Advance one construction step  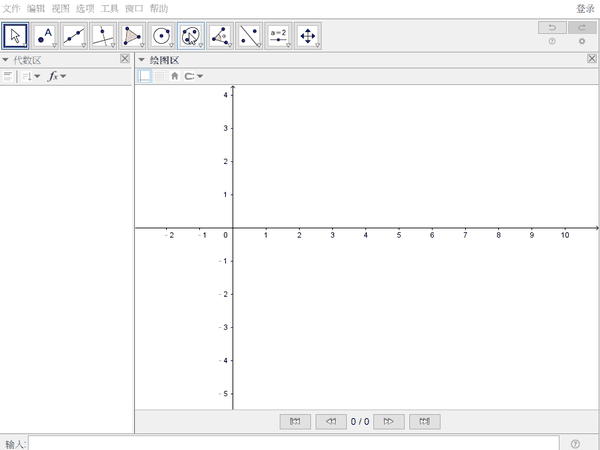click(x=389, y=422)
